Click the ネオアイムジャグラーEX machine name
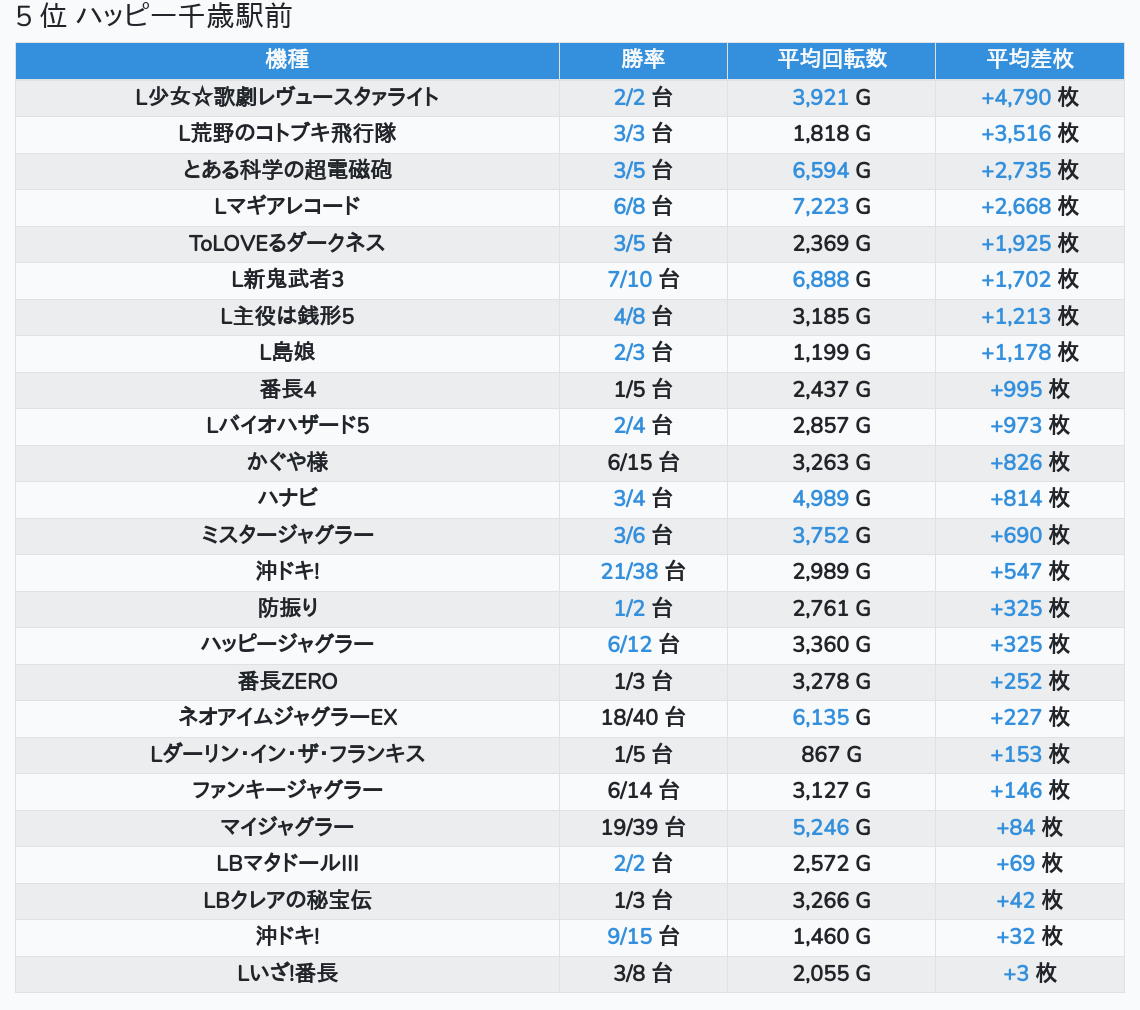Viewport: 1140px width, 1010px height. (x=287, y=717)
